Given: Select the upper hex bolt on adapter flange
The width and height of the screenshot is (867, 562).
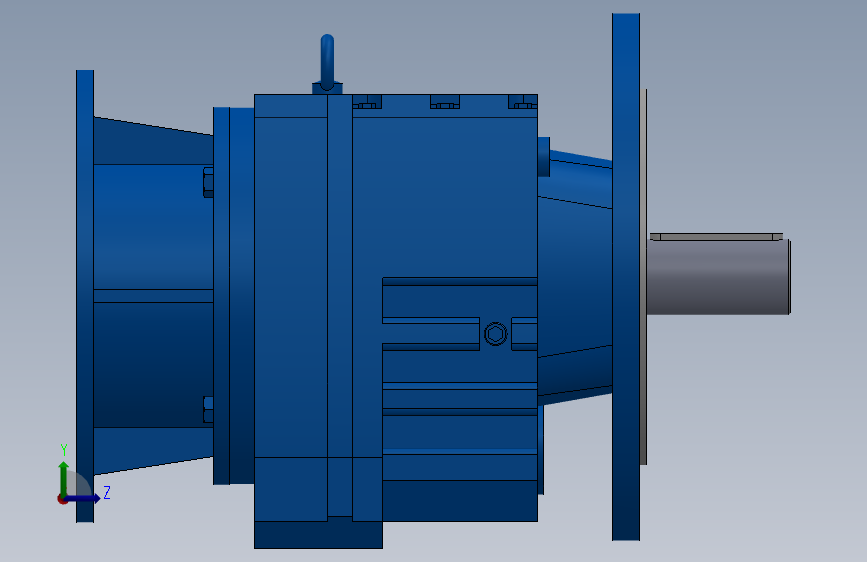Looking at the screenshot, I should pyautogui.click(x=208, y=182).
